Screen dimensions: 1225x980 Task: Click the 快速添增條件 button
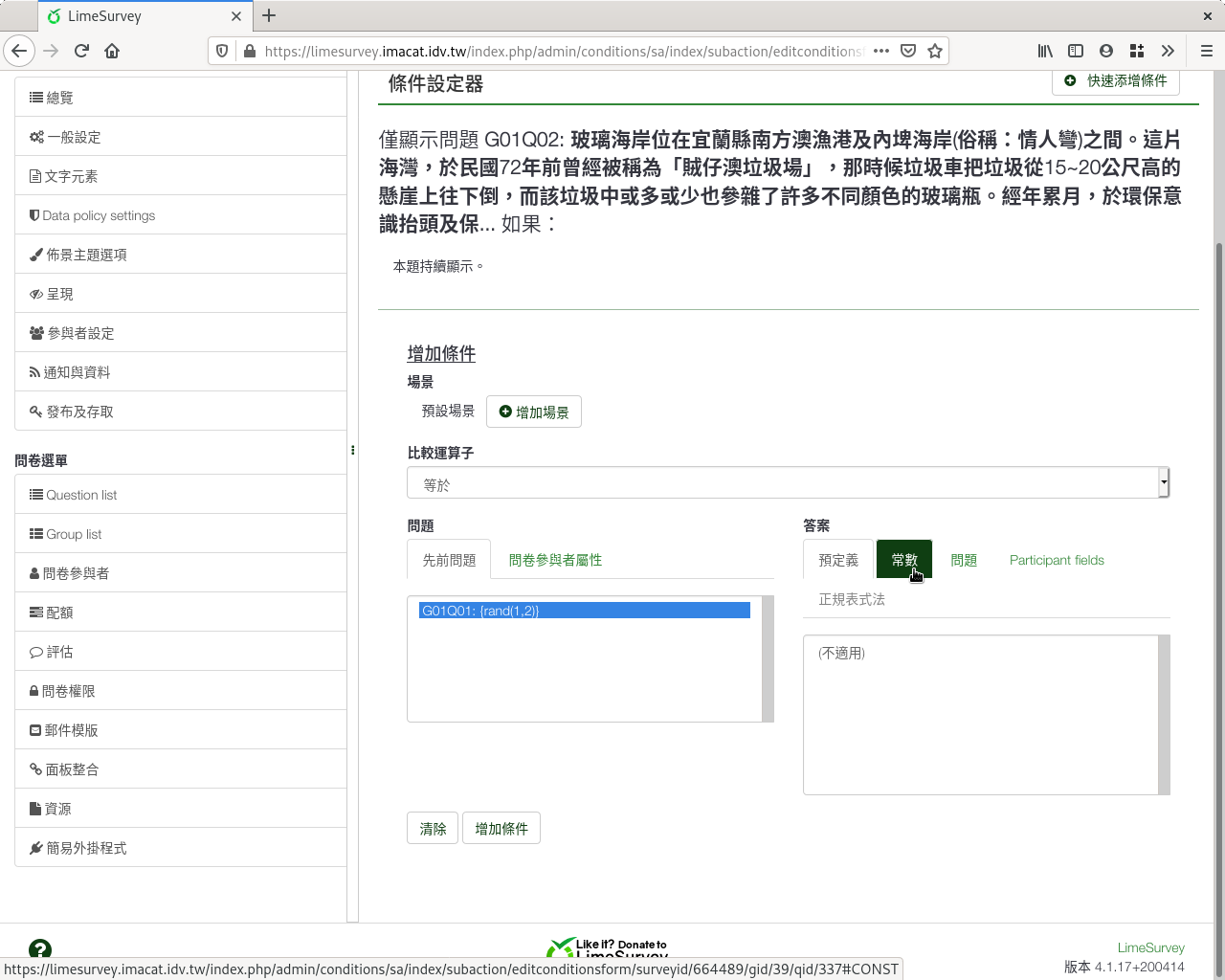pos(1116,81)
